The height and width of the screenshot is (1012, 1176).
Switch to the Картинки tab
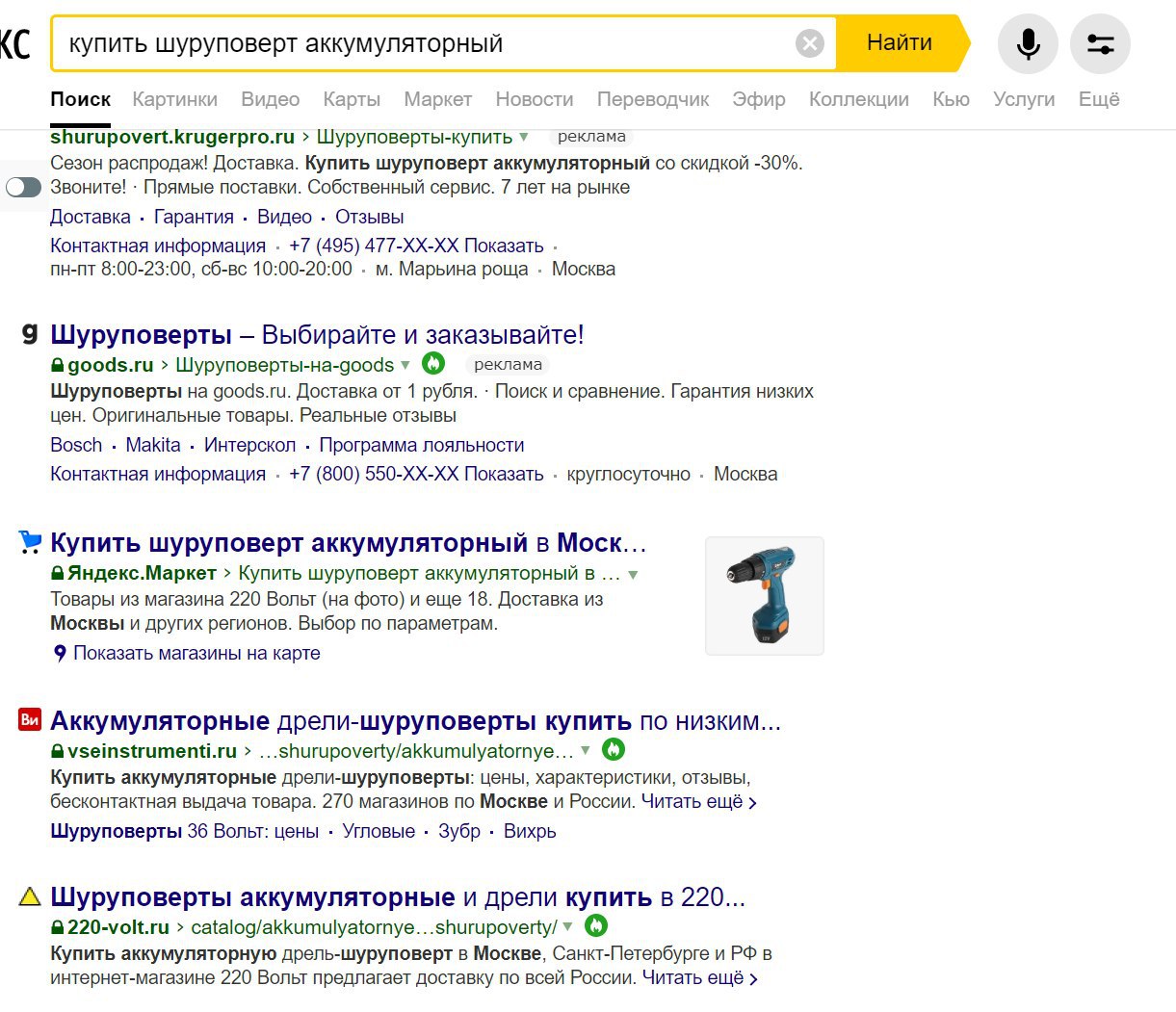[174, 99]
